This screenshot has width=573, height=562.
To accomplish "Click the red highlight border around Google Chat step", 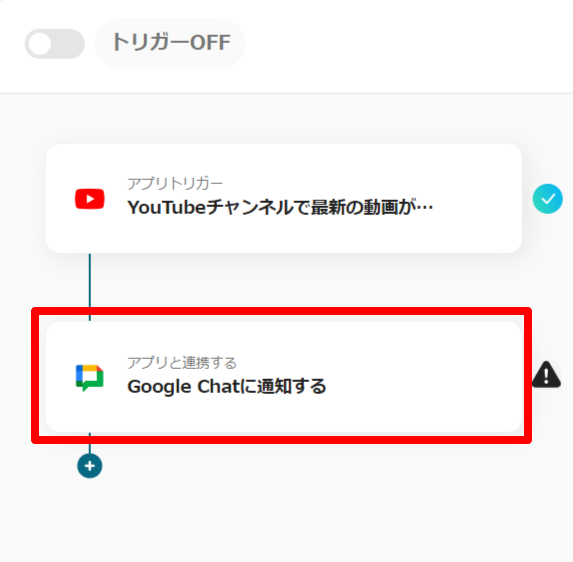I will pyautogui.click(x=281, y=311).
